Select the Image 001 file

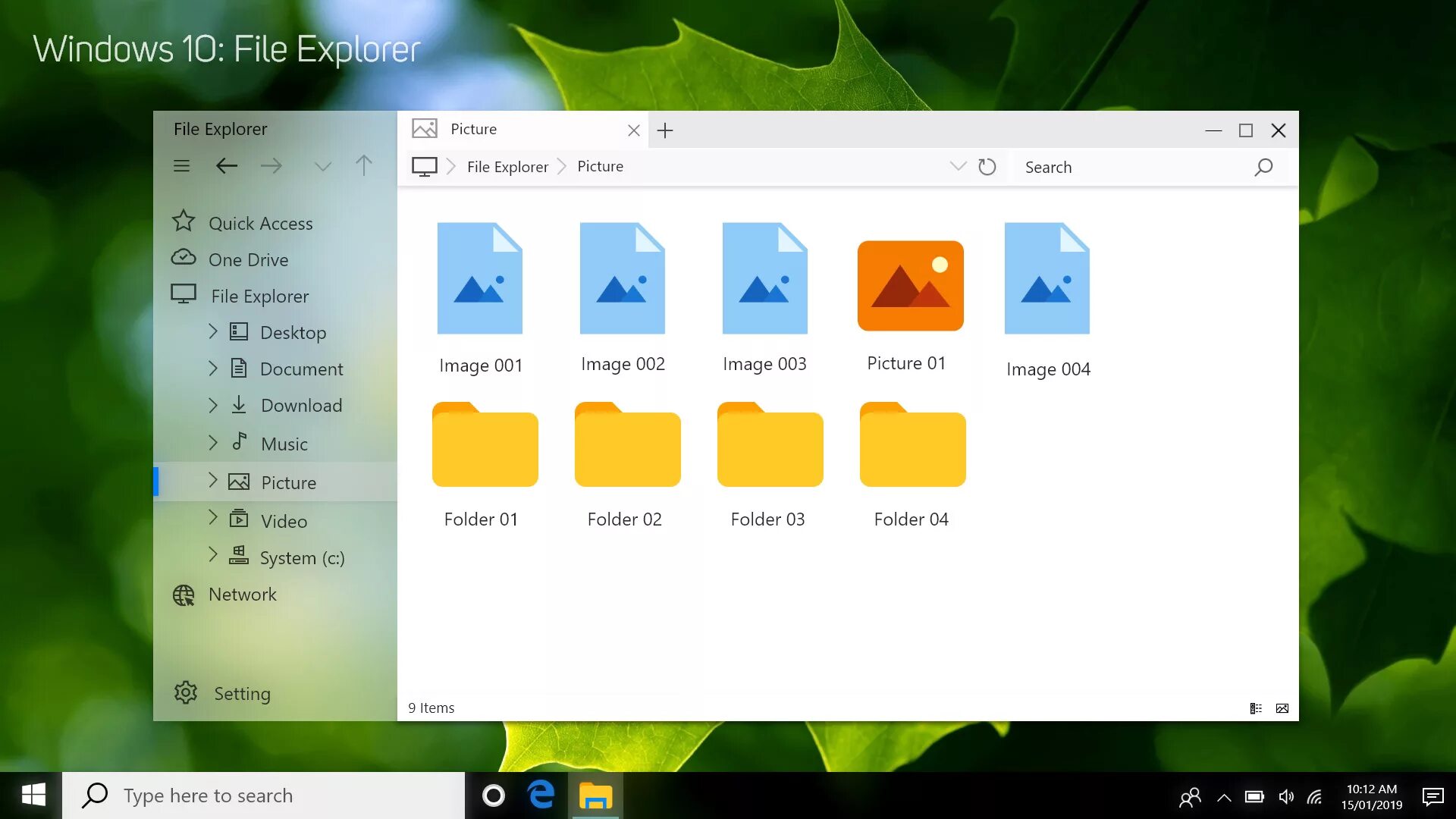(480, 298)
